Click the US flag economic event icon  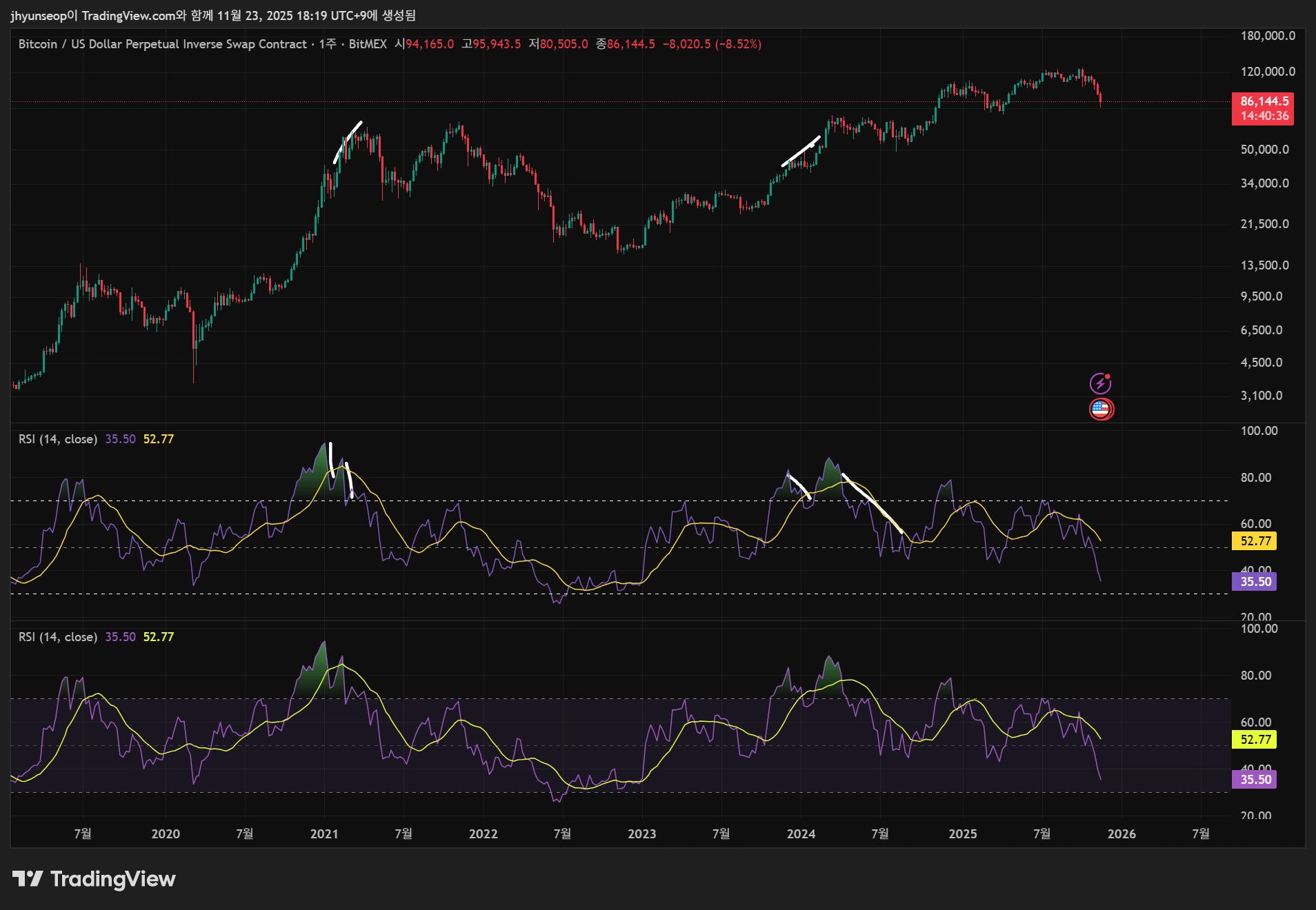pyautogui.click(x=1101, y=410)
